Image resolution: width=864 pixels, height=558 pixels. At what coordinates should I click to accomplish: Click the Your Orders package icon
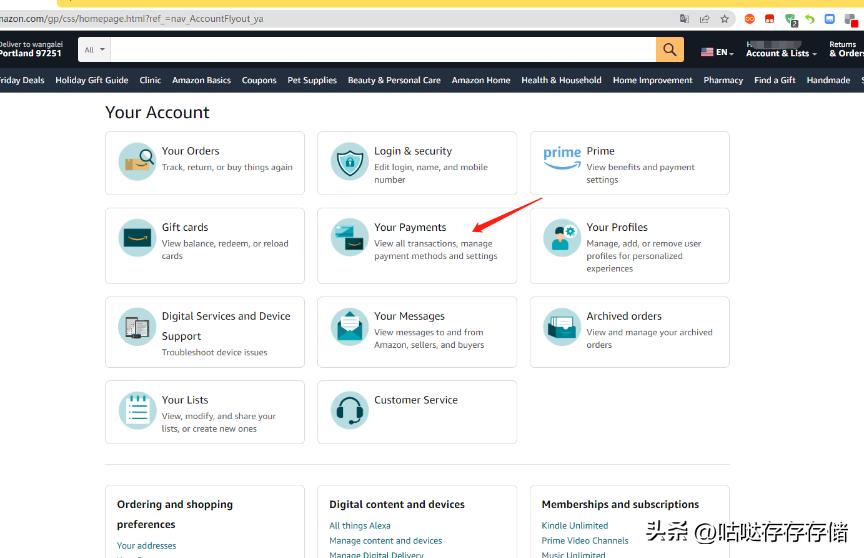coord(137,161)
